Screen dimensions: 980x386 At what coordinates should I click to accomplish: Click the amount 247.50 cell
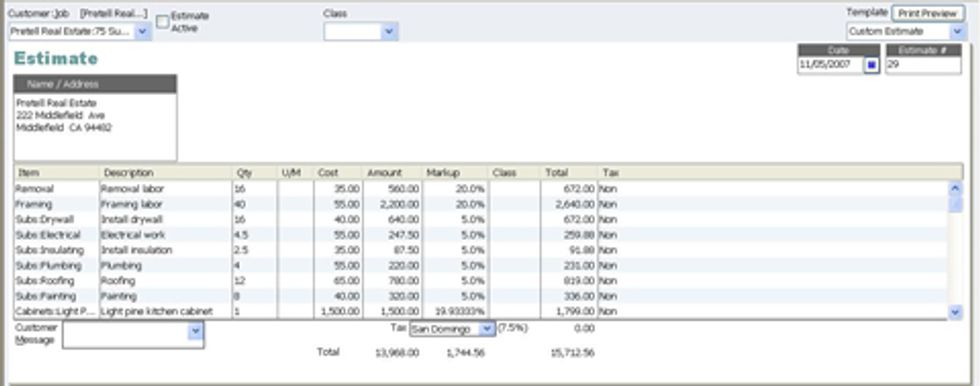point(392,235)
